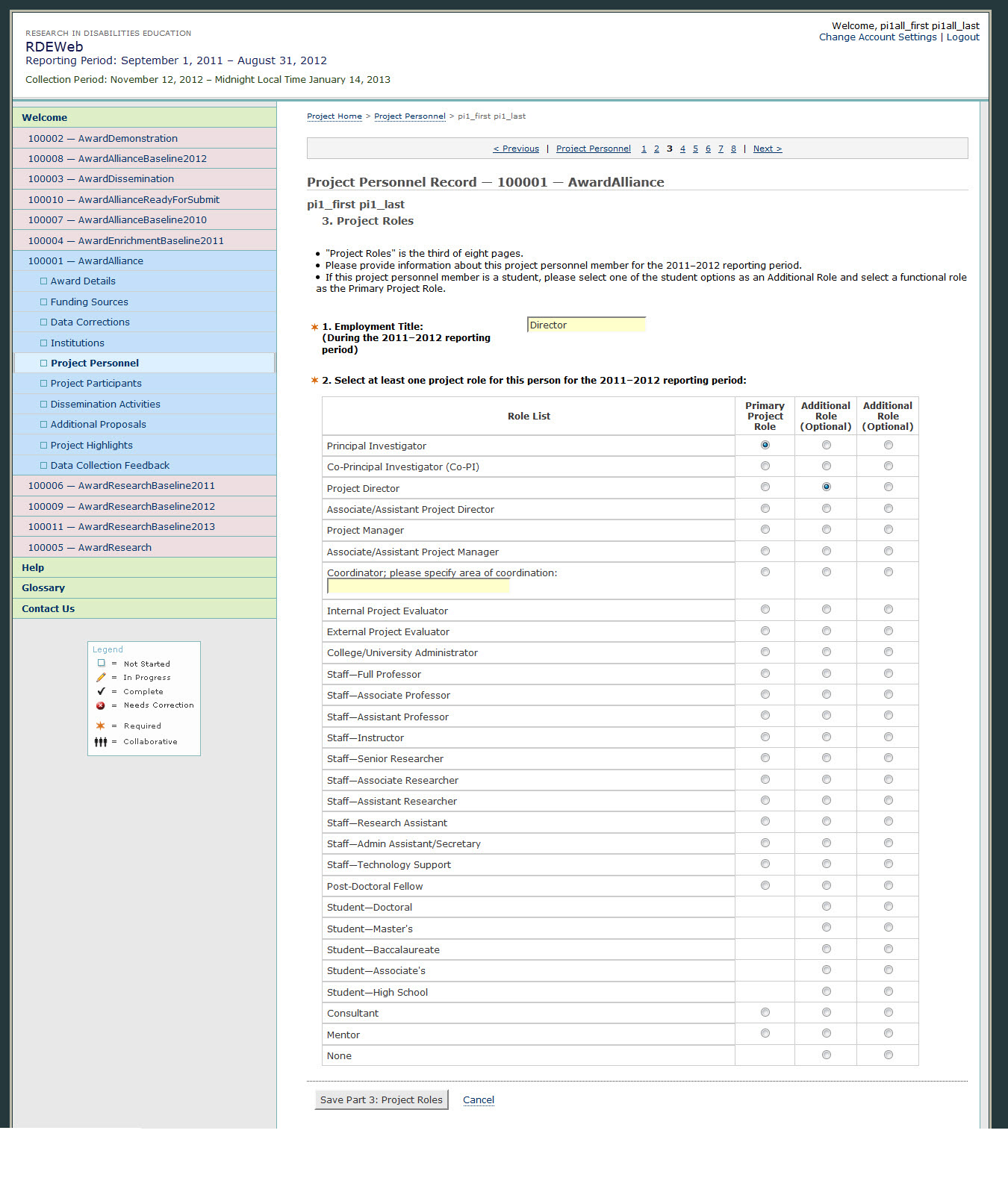This screenshot has width=1008, height=1198.
Task: Click the Cancel link
Action: tap(479, 1100)
